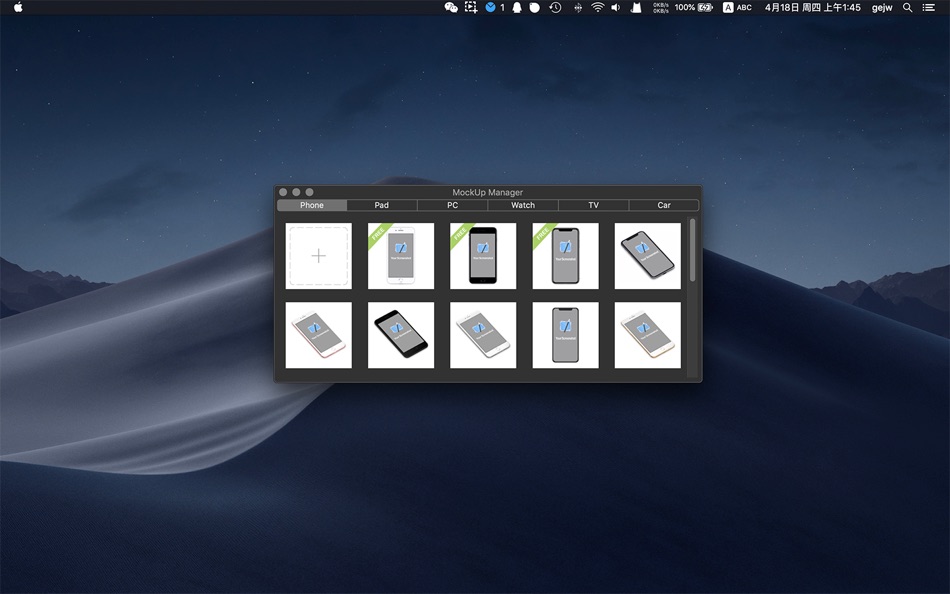Pick the tilted dark iPhone X mockup

[x=647, y=256]
